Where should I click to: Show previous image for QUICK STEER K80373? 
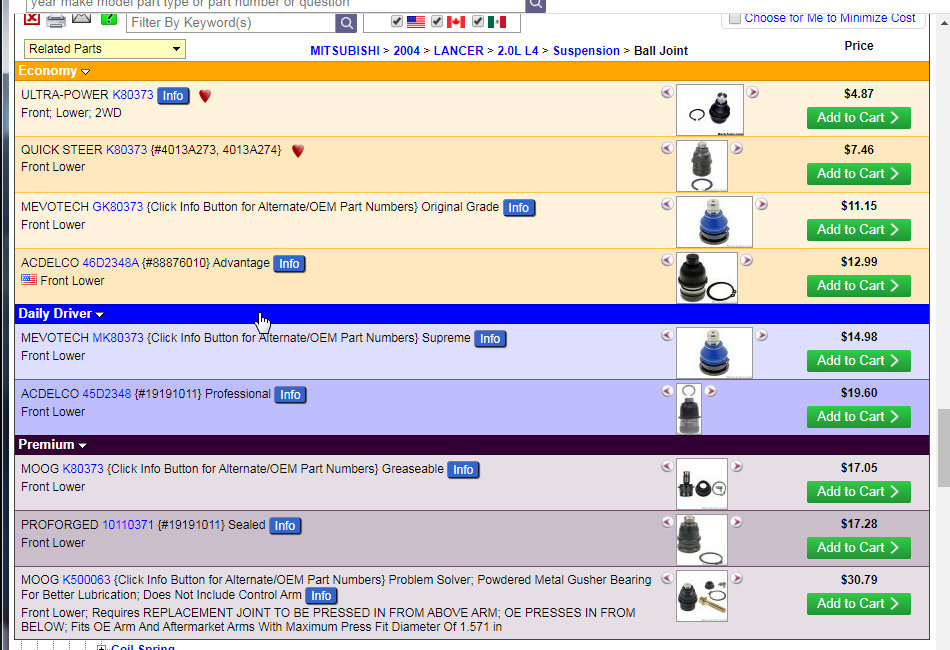667,148
